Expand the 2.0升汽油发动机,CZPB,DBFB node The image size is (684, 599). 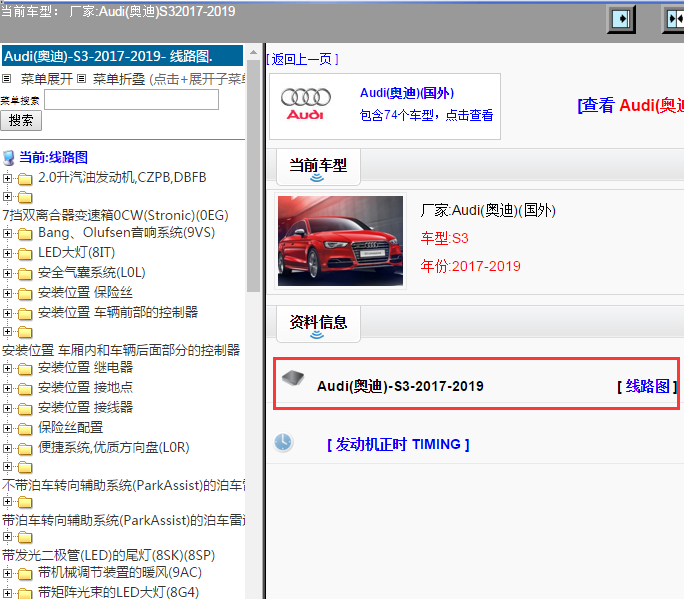[x=7, y=178]
